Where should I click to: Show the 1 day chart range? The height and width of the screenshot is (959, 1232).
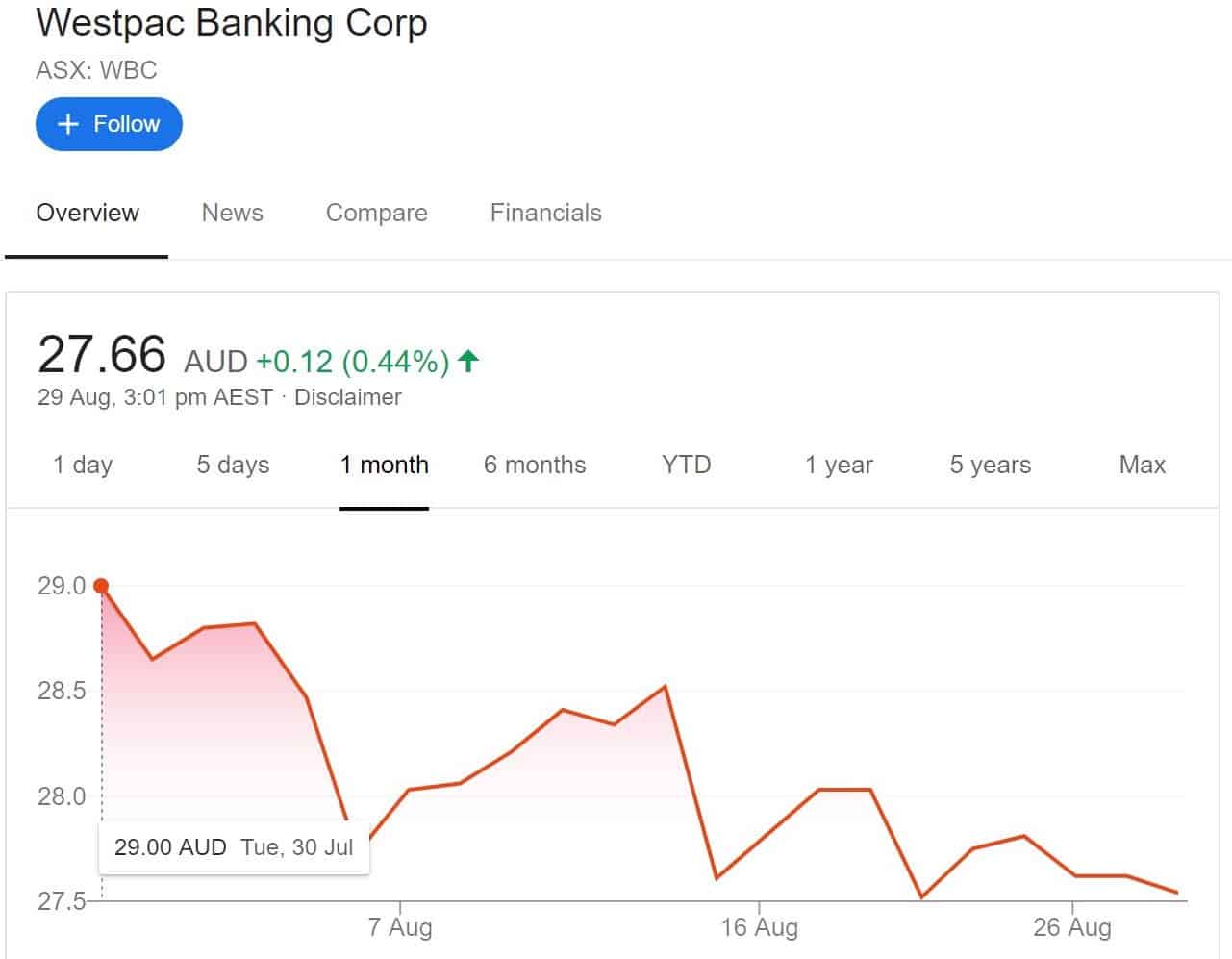point(83,465)
